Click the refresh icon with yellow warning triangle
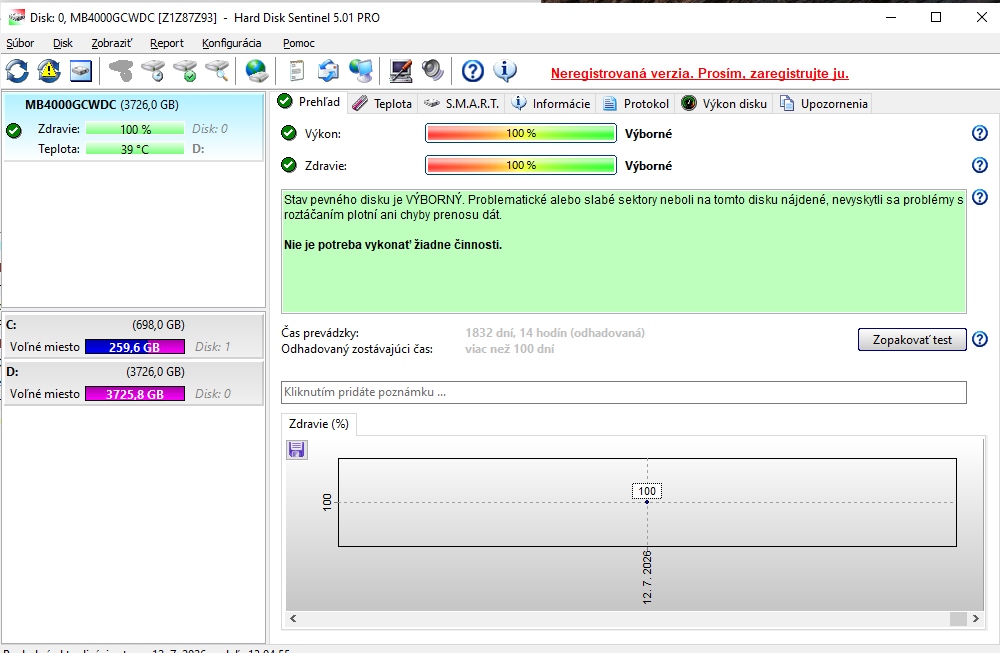This screenshot has width=1000, height=653. coord(49,71)
